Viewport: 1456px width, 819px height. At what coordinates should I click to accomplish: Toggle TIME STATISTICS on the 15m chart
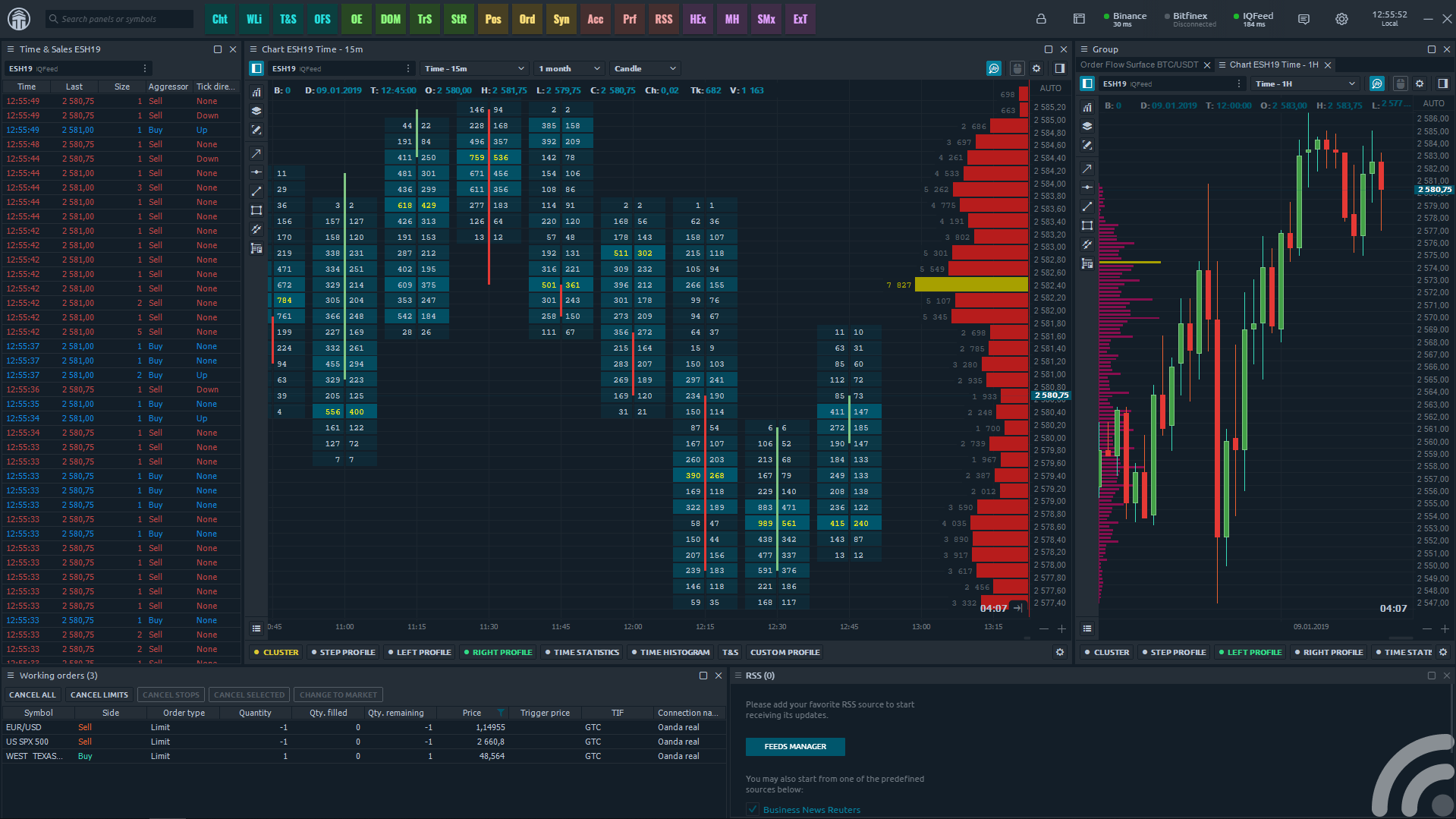[582, 652]
